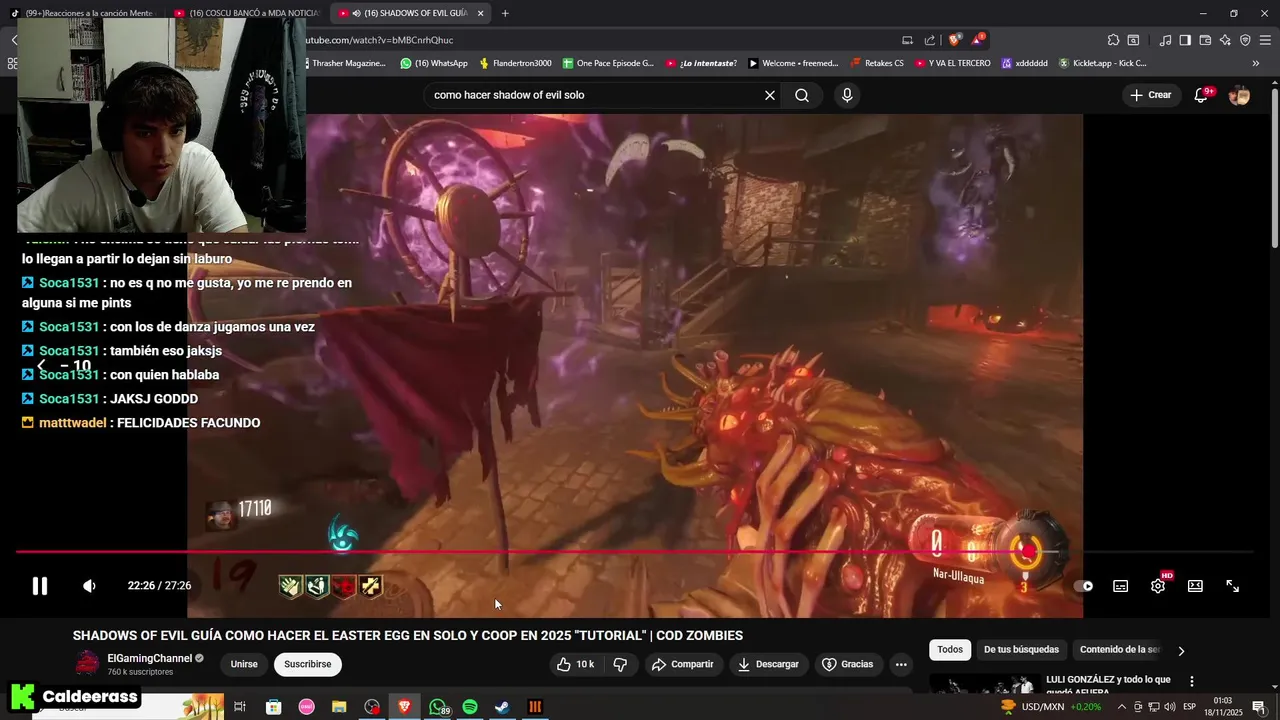The image size is (1280, 720).
Task: Open media control music note icon
Action: tap(1165, 40)
